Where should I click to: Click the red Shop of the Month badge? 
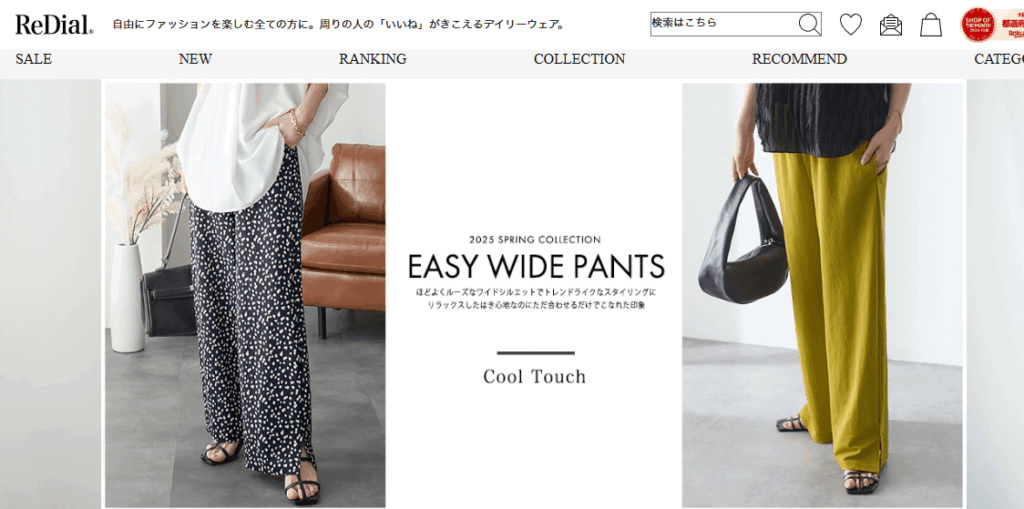[978, 25]
